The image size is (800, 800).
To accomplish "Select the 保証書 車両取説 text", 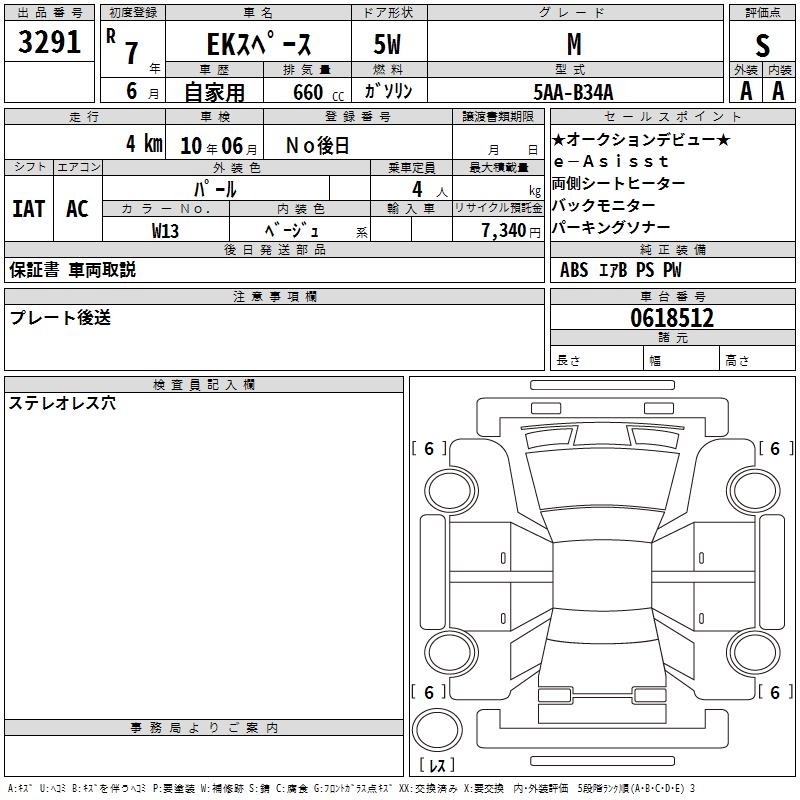I will point(72,270).
